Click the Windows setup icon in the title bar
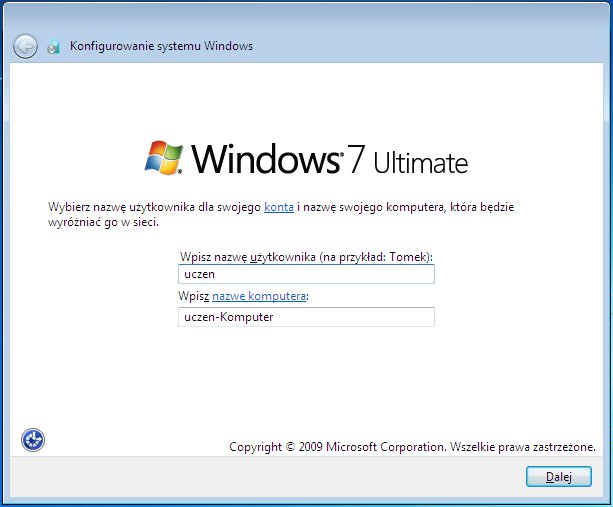This screenshot has width=613, height=507. pyautogui.click(x=54, y=47)
